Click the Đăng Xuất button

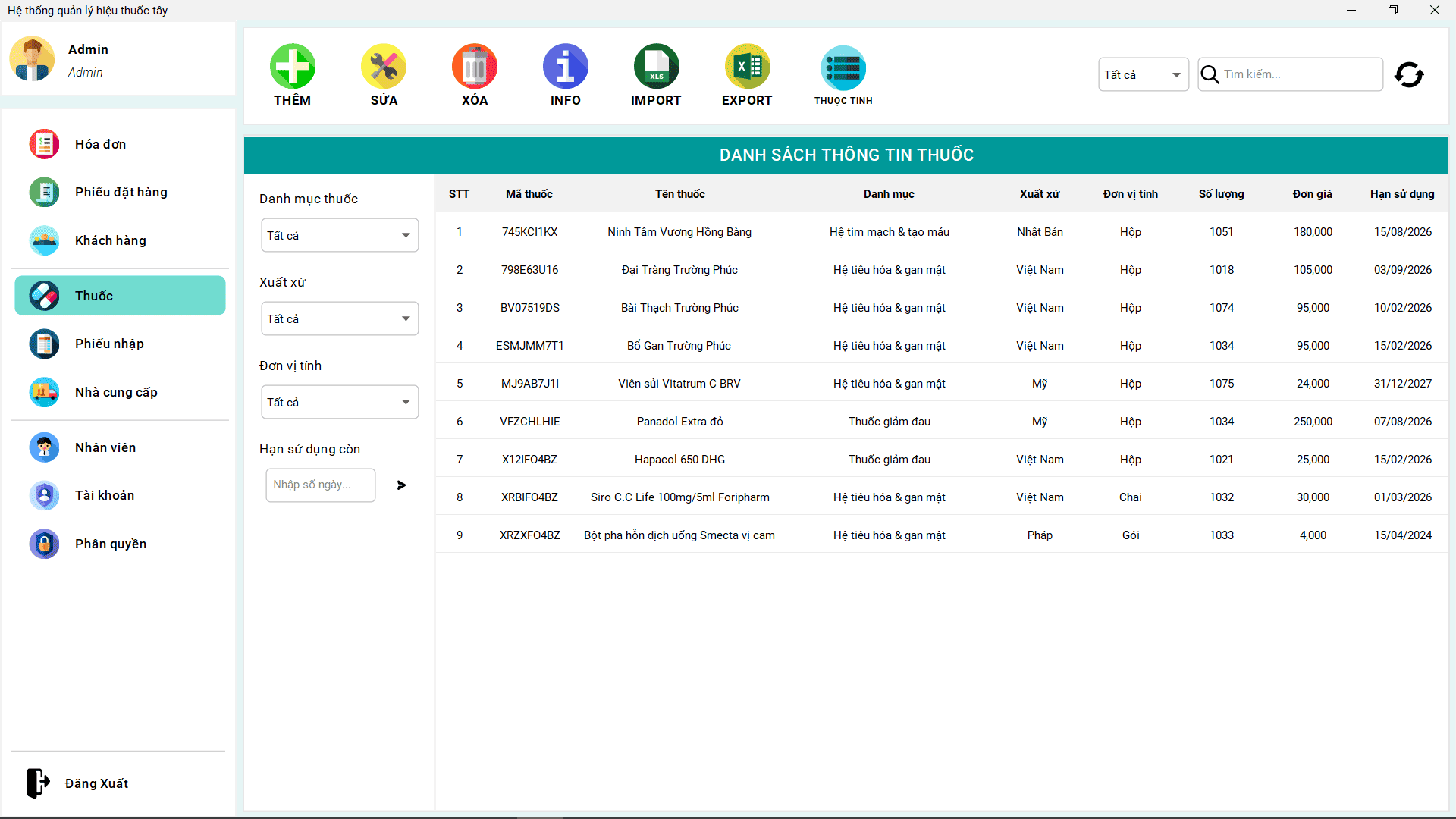click(96, 783)
